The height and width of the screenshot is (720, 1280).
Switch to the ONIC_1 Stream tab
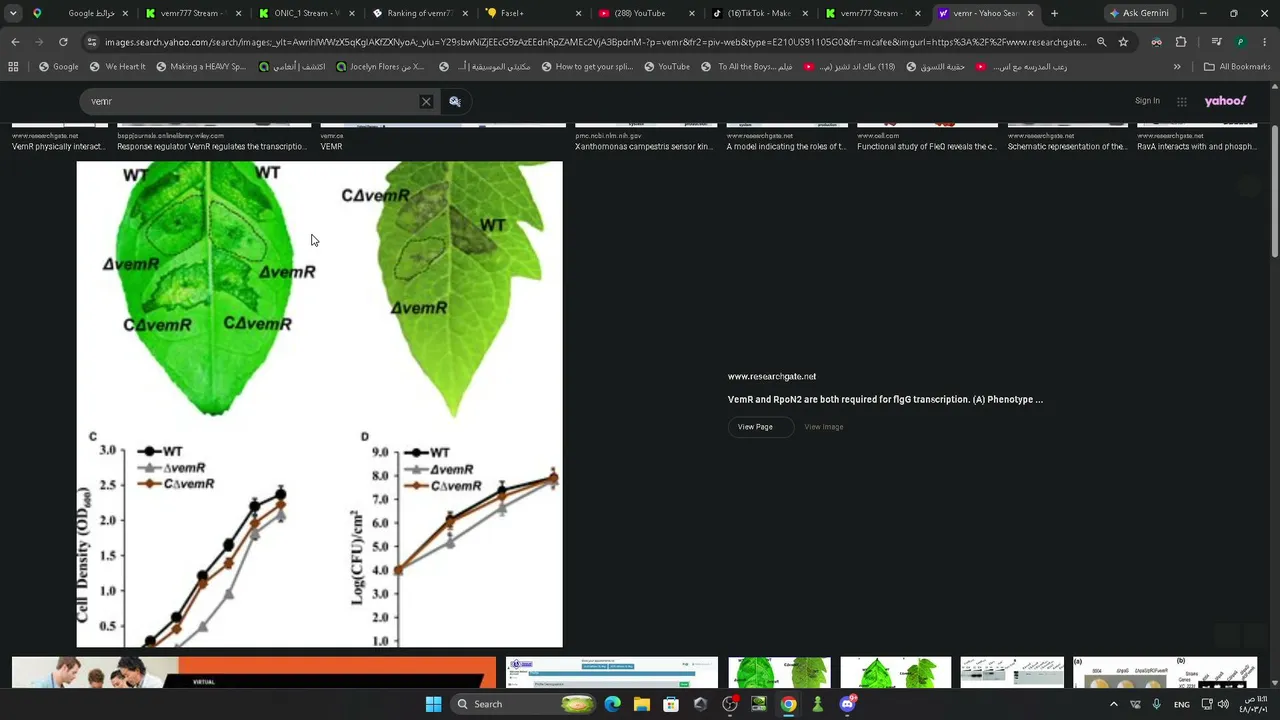305,13
